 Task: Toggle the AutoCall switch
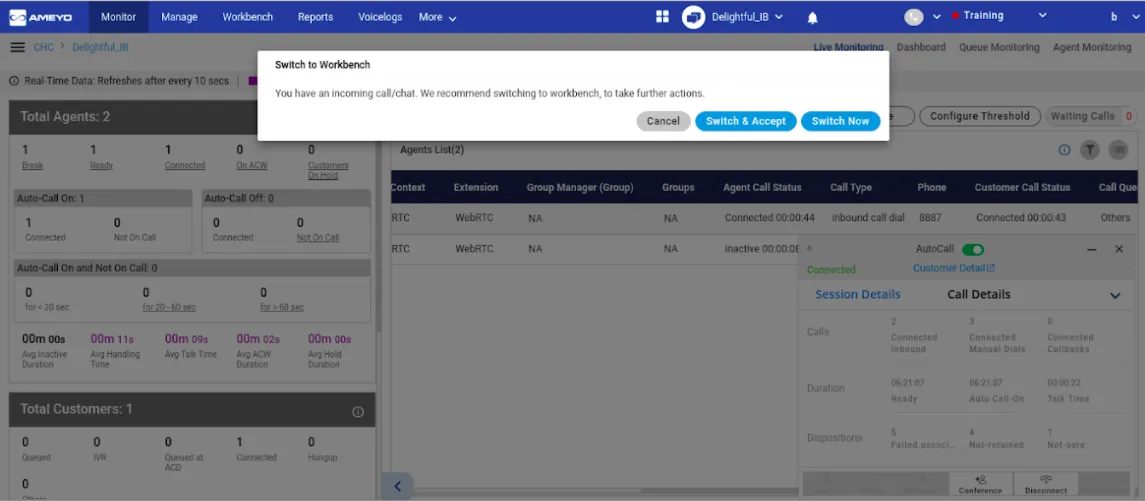(973, 249)
